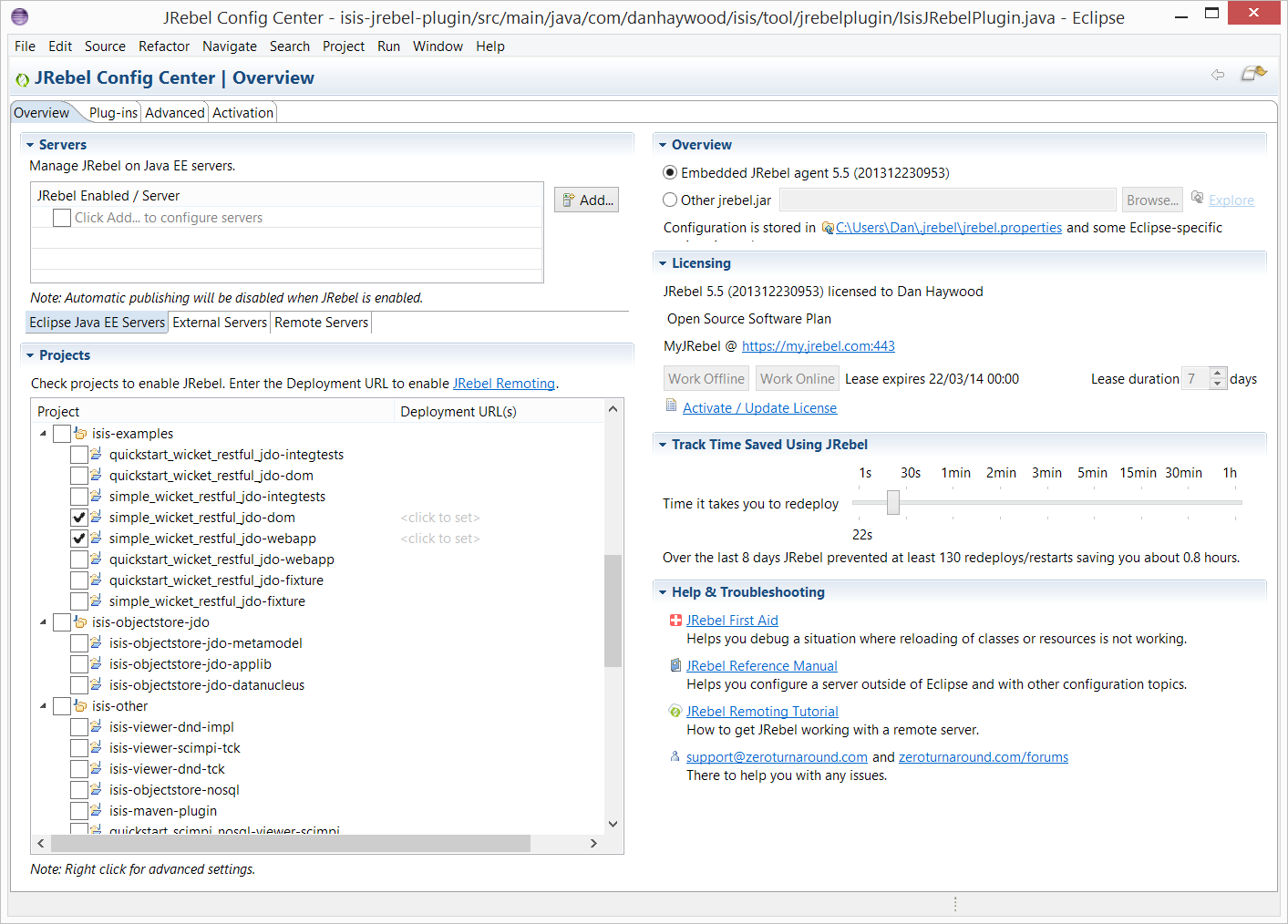Uncheck simple_wicket_restful_jdo-dom project checkbox

[x=79, y=518]
